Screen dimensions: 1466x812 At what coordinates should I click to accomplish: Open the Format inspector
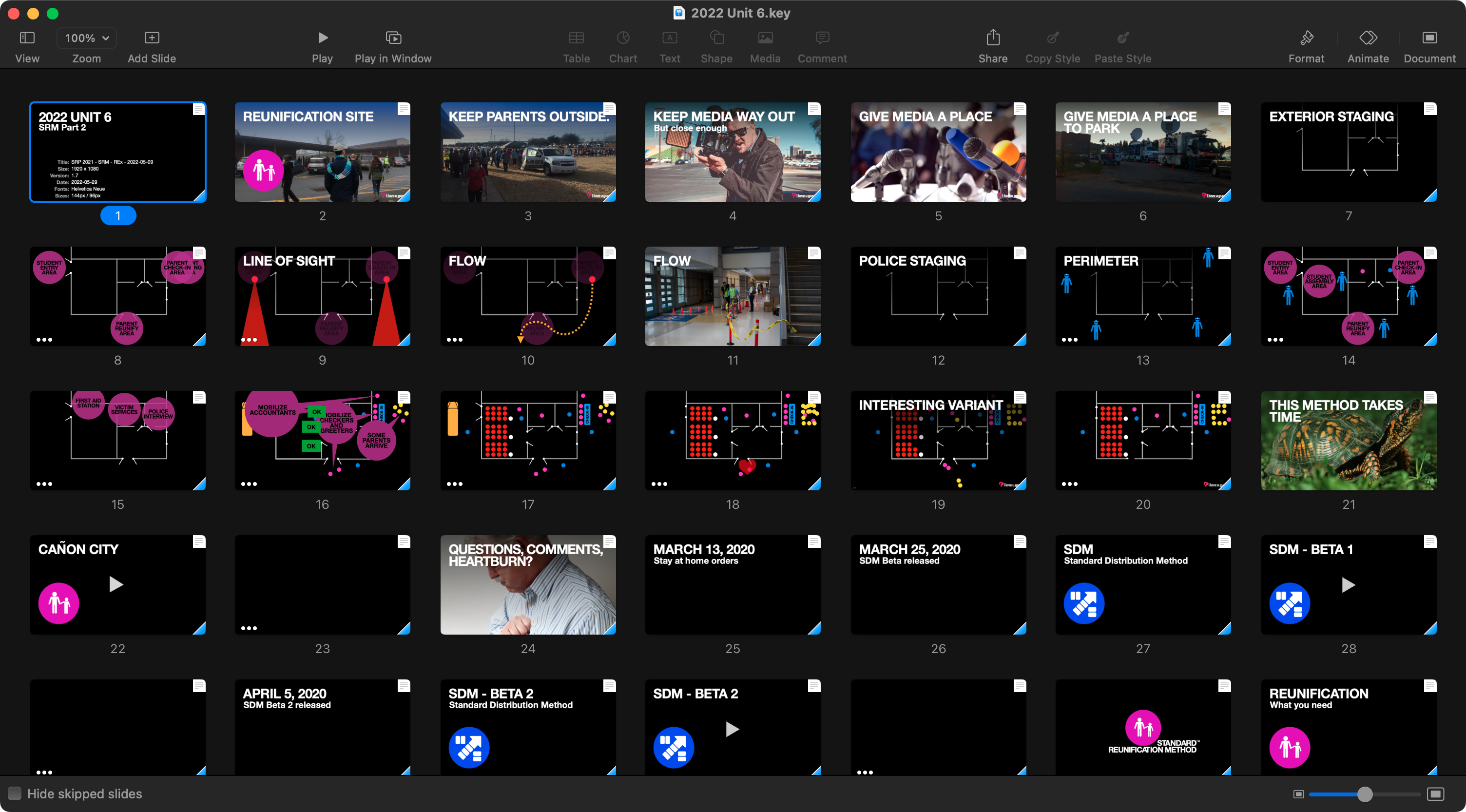click(1306, 38)
